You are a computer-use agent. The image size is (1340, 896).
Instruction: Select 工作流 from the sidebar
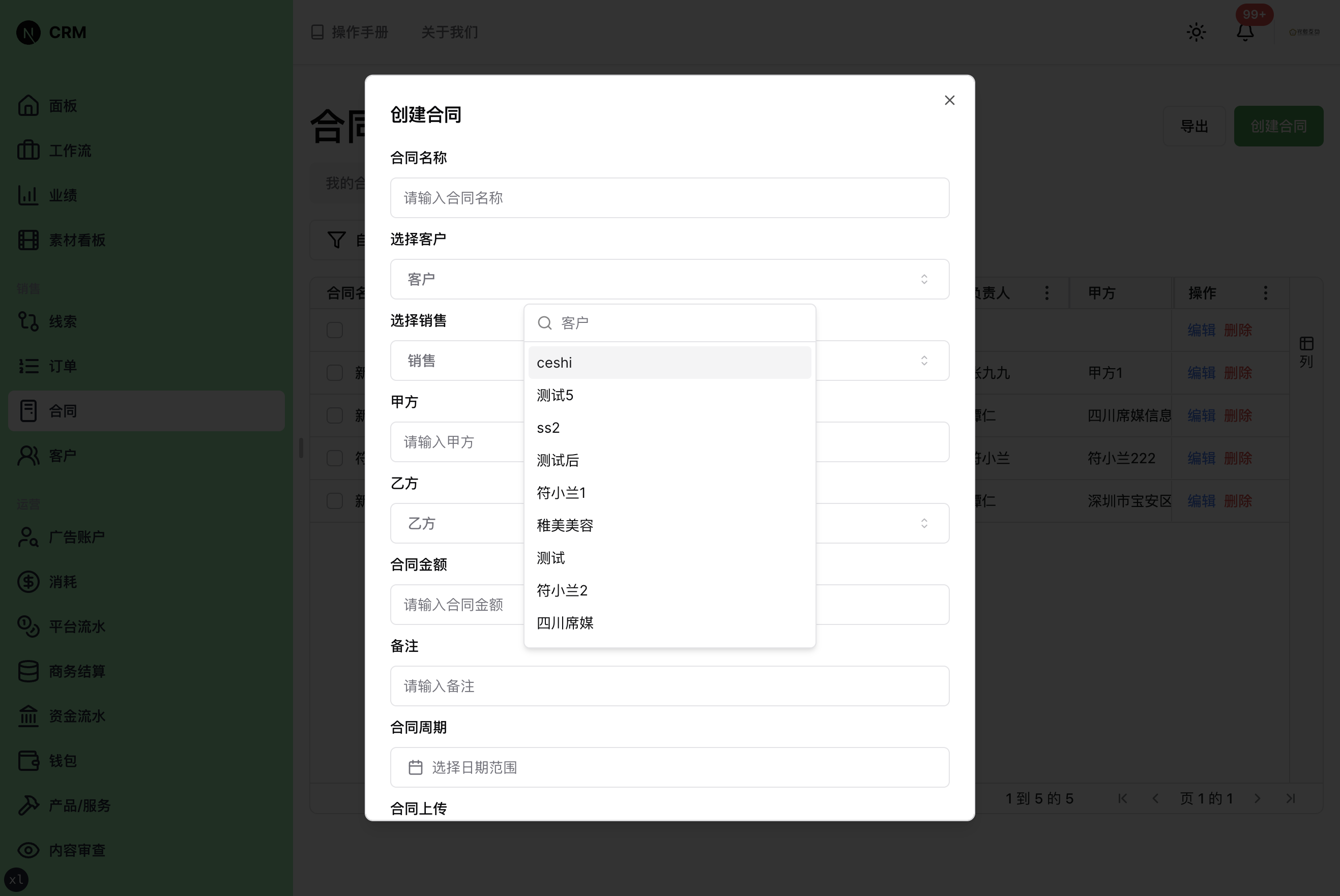tap(69, 151)
